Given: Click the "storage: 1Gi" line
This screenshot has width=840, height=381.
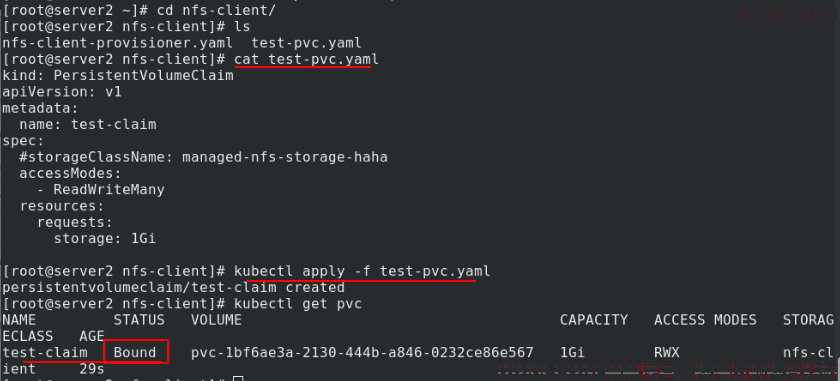Looking at the screenshot, I should click(x=104, y=238).
